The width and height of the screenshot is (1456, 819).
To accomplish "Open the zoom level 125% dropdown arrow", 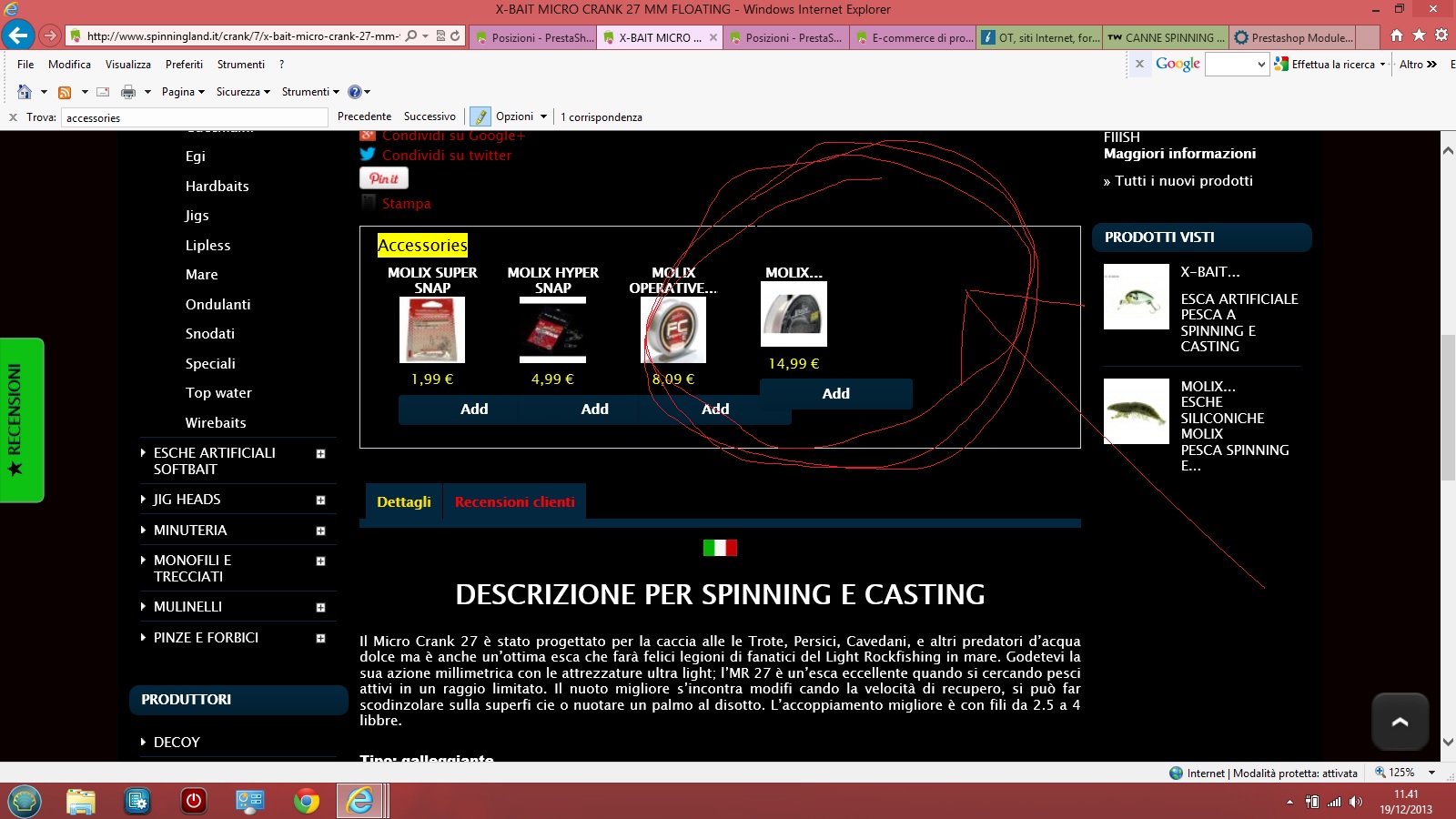I will 1431,773.
